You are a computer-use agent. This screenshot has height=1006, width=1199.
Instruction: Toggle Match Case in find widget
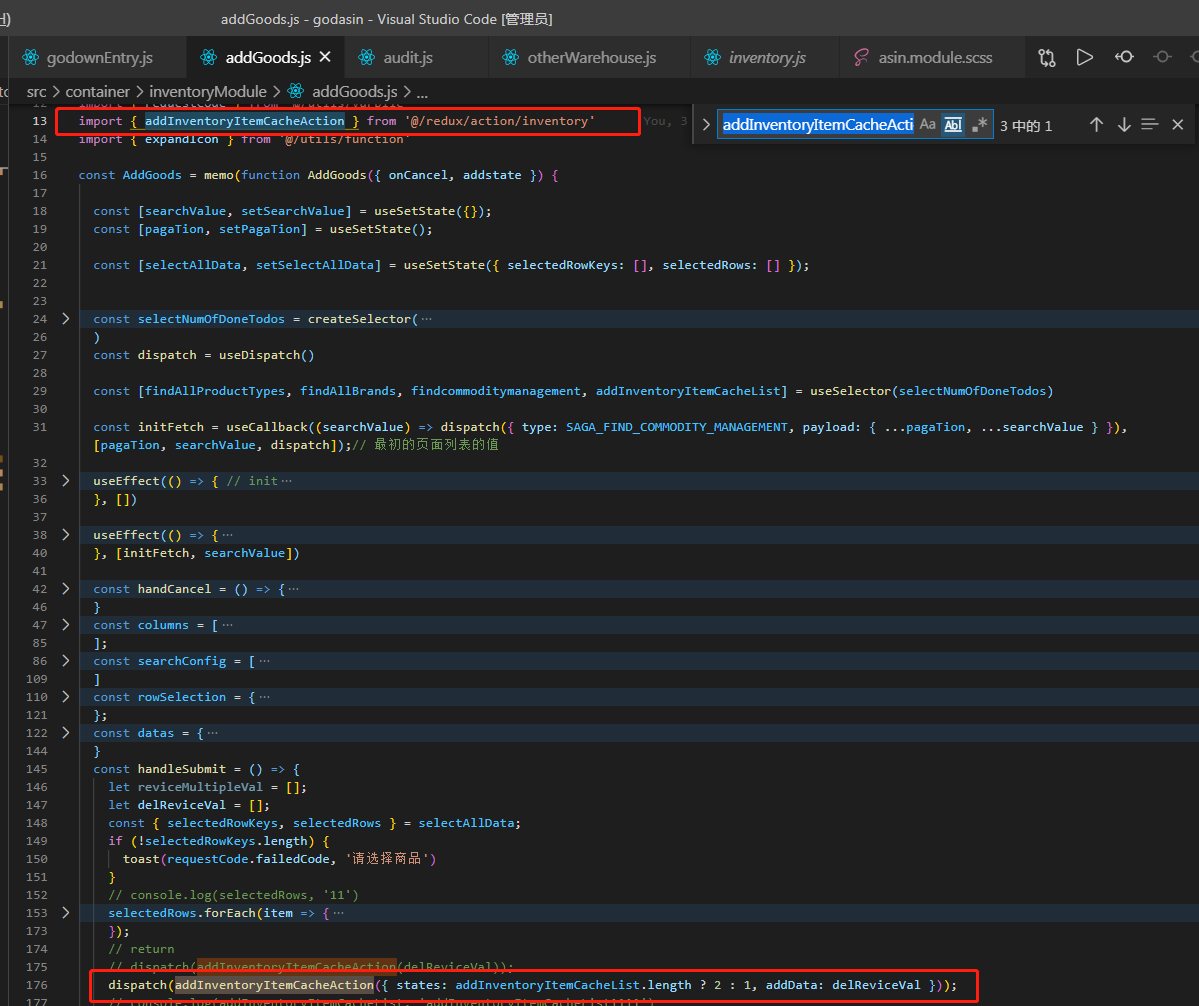click(928, 124)
